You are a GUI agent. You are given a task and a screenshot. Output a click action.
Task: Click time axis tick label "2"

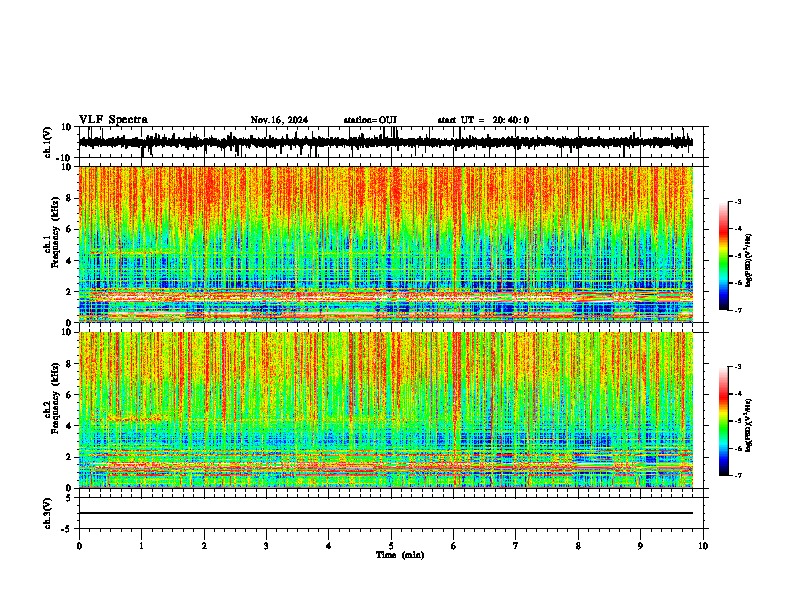point(204,546)
